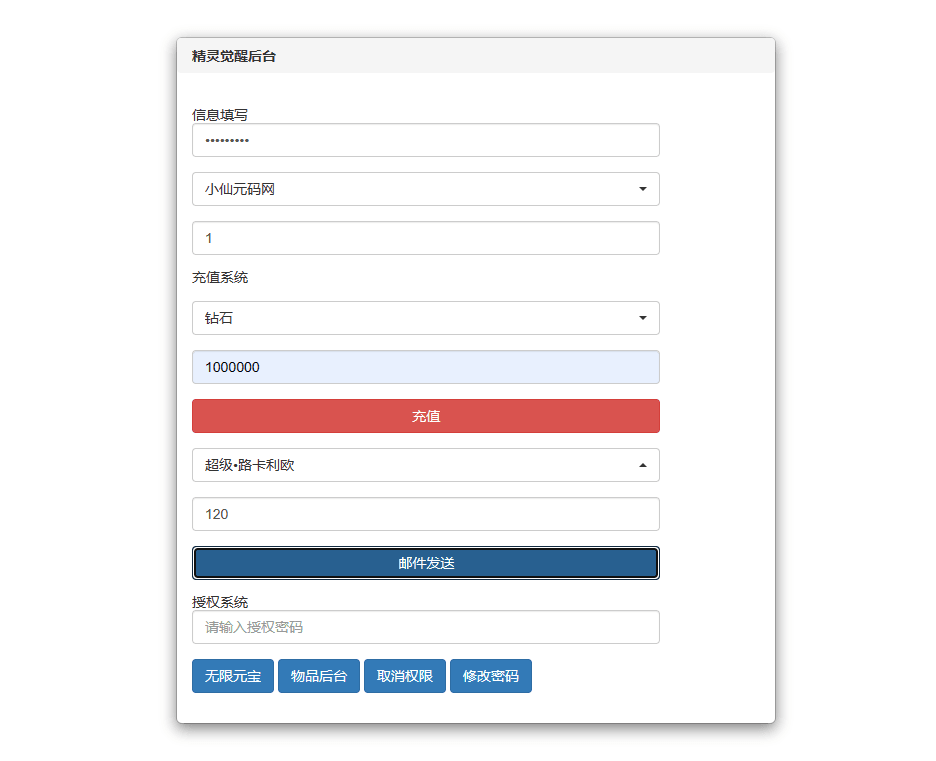Click the 精灵觉醒后台 panel heading
Screen dimensions: 936x761
click(233, 56)
